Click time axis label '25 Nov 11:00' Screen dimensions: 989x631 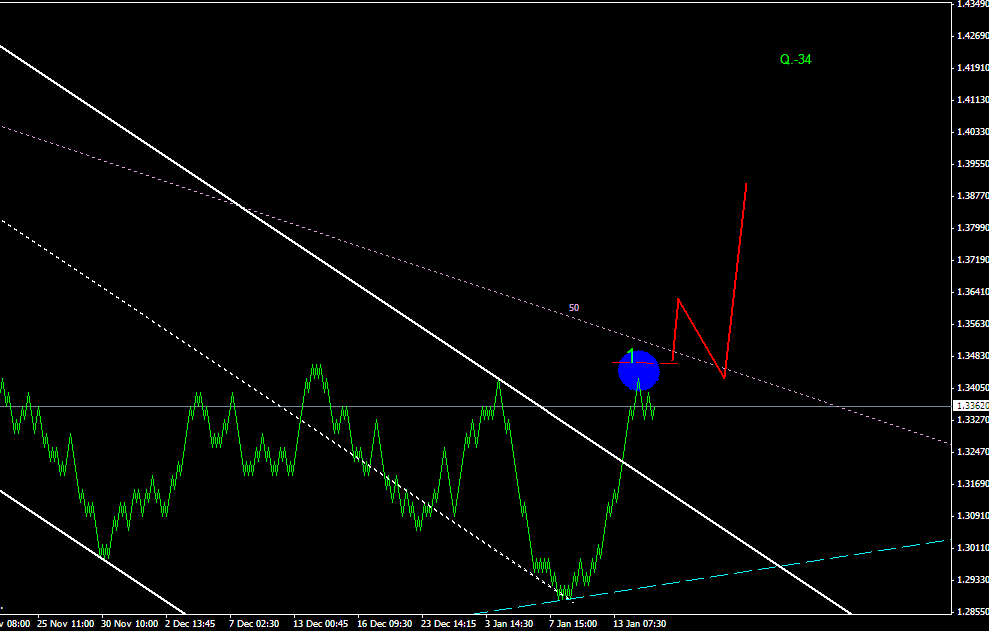click(65, 623)
